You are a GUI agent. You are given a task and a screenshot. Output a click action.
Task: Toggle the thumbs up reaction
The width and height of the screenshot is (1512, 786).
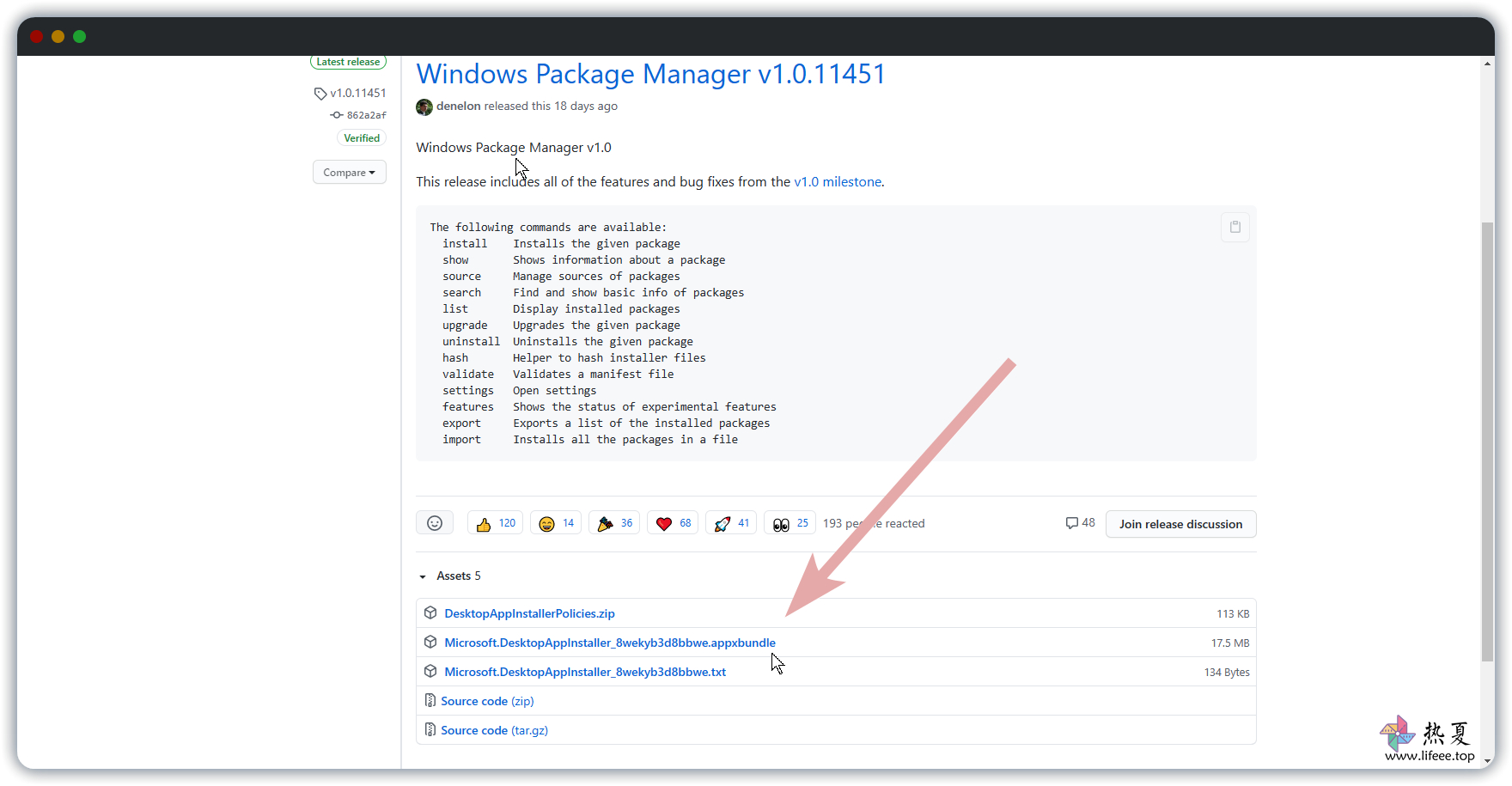(x=496, y=523)
